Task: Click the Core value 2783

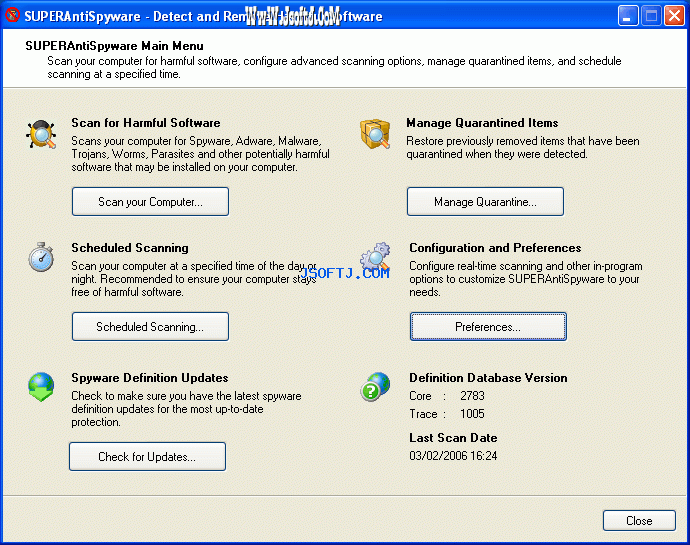Action: 472,396
